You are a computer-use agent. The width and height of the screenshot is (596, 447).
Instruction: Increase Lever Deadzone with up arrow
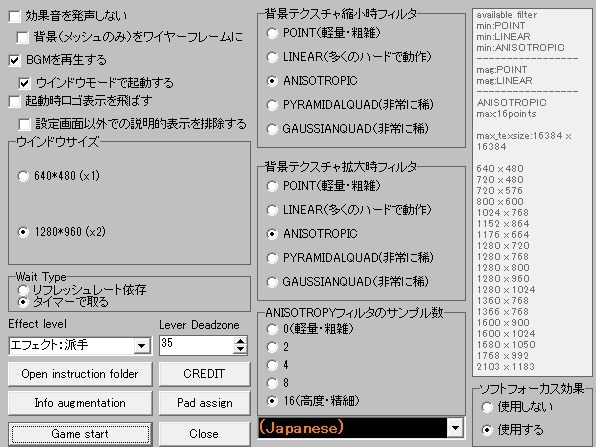(x=240, y=341)
